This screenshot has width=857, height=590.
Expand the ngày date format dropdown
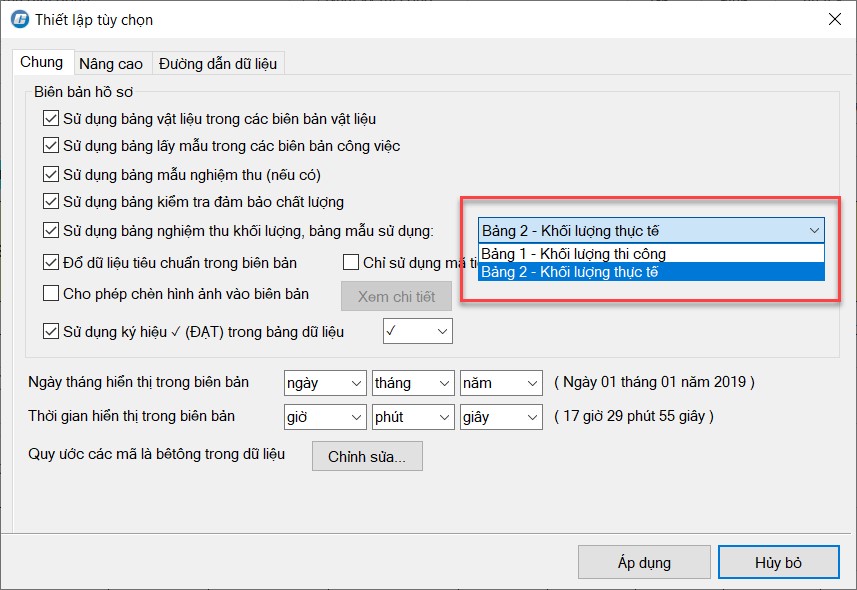click(324, 383)
